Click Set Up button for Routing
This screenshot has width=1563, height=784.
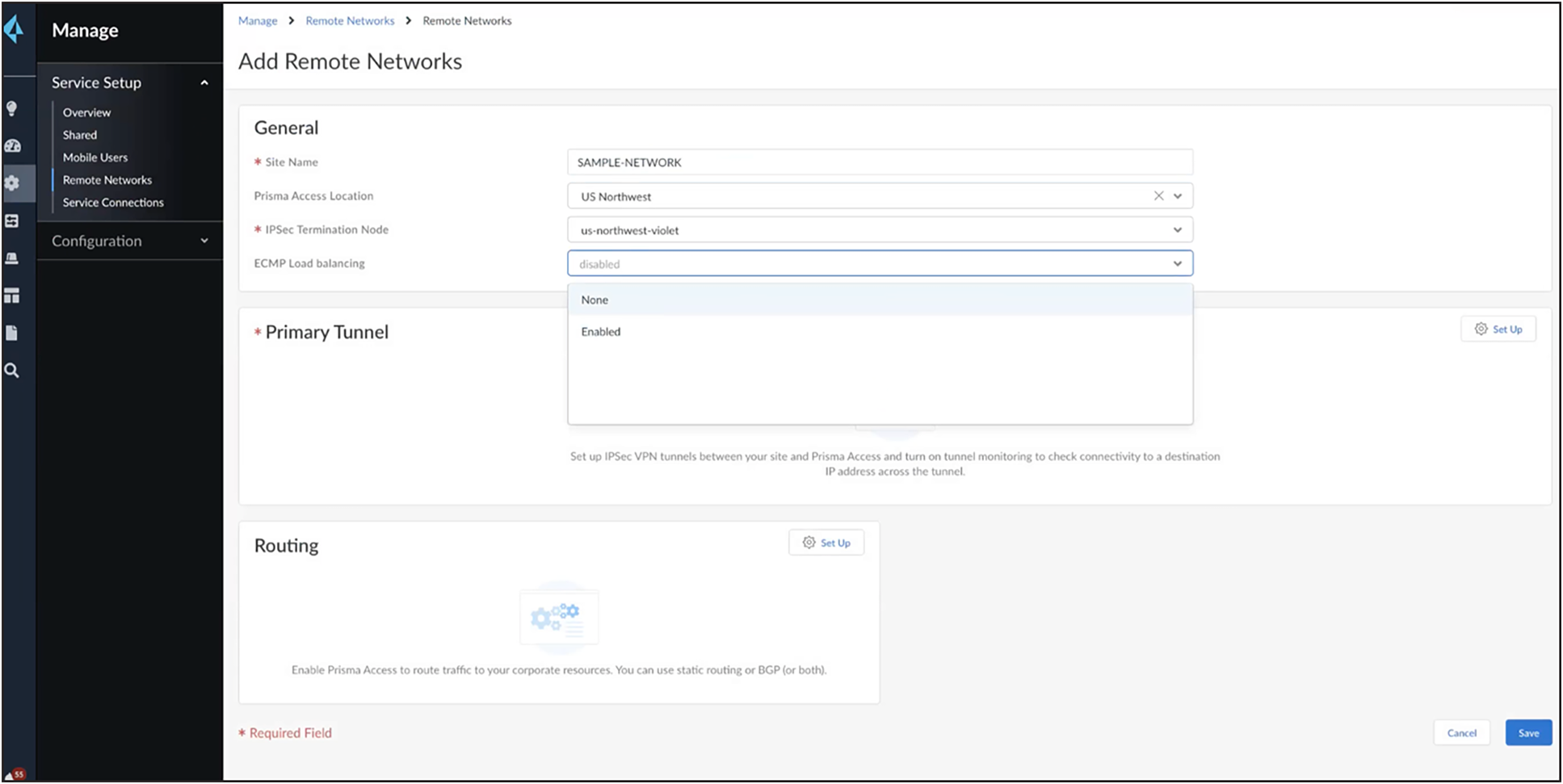click(826, 543)
